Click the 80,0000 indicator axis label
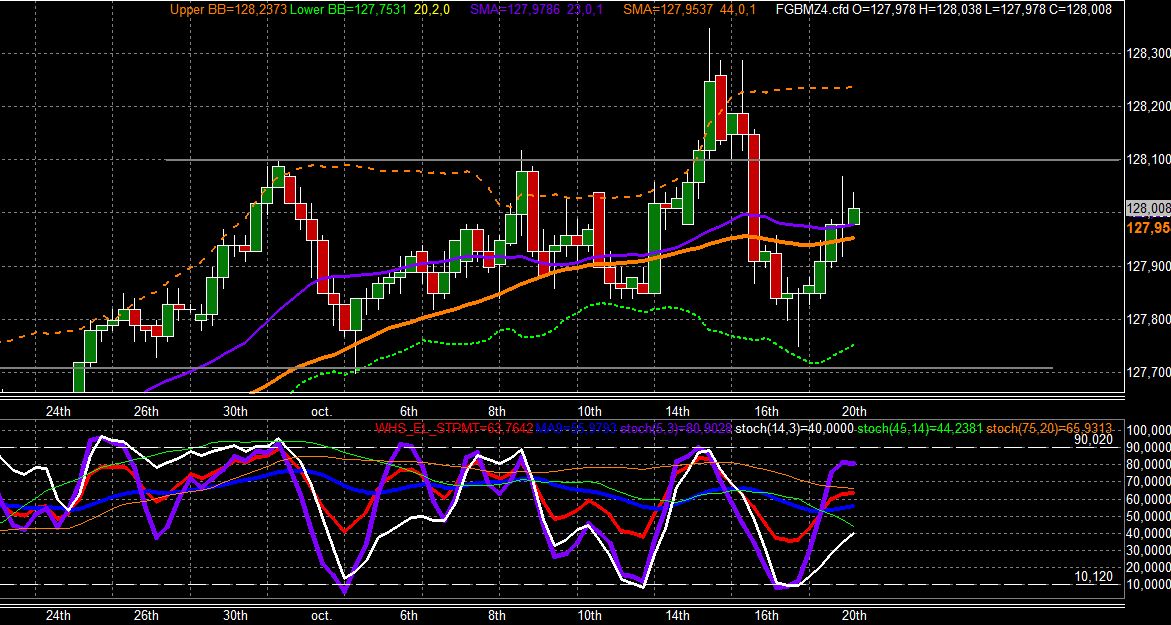This screenshot has width=1171, height=625. [1149, 464]
